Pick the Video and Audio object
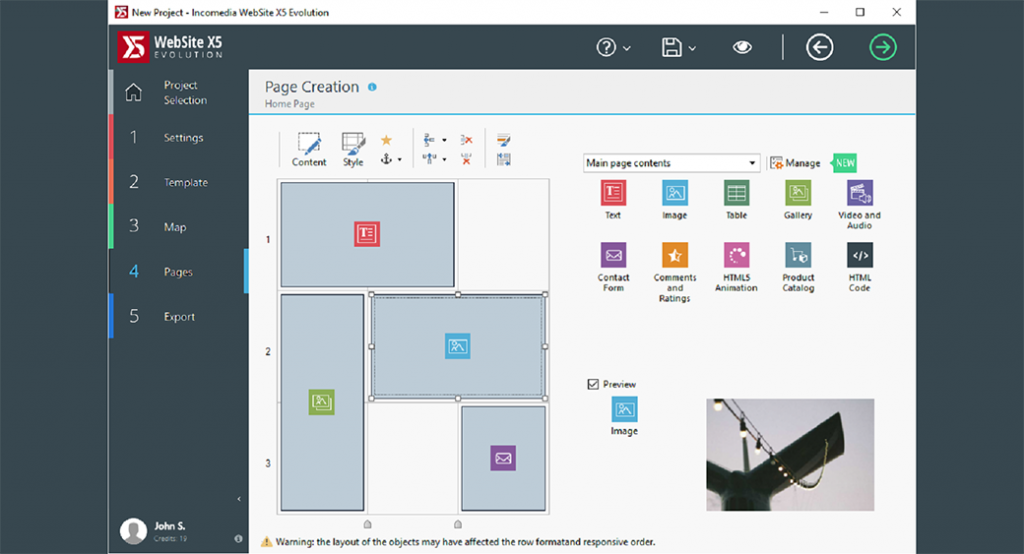Screen dimensions: 1024x554 click(x=859, y=193)
